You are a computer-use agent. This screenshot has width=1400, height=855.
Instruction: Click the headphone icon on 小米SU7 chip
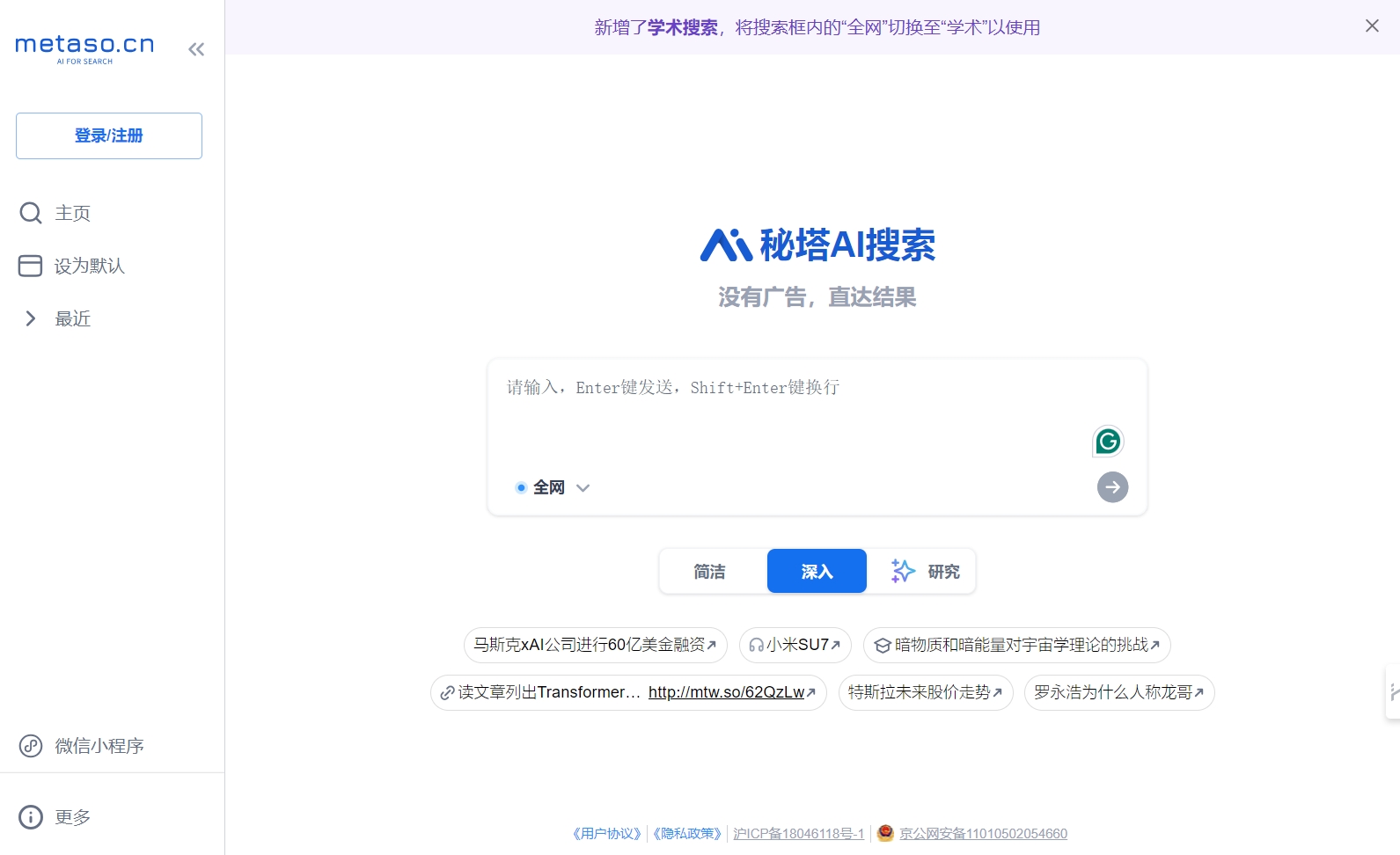[x=756, y=645]
